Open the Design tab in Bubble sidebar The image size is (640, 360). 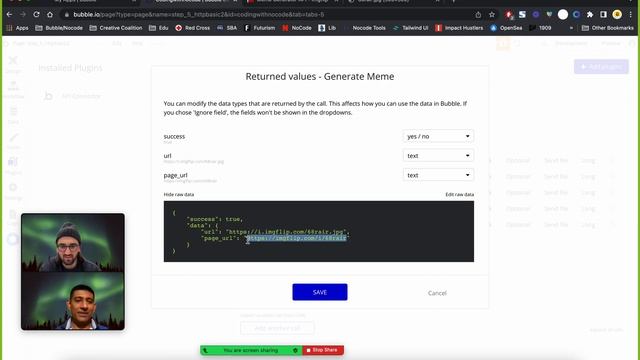click(x=13, y=64)
